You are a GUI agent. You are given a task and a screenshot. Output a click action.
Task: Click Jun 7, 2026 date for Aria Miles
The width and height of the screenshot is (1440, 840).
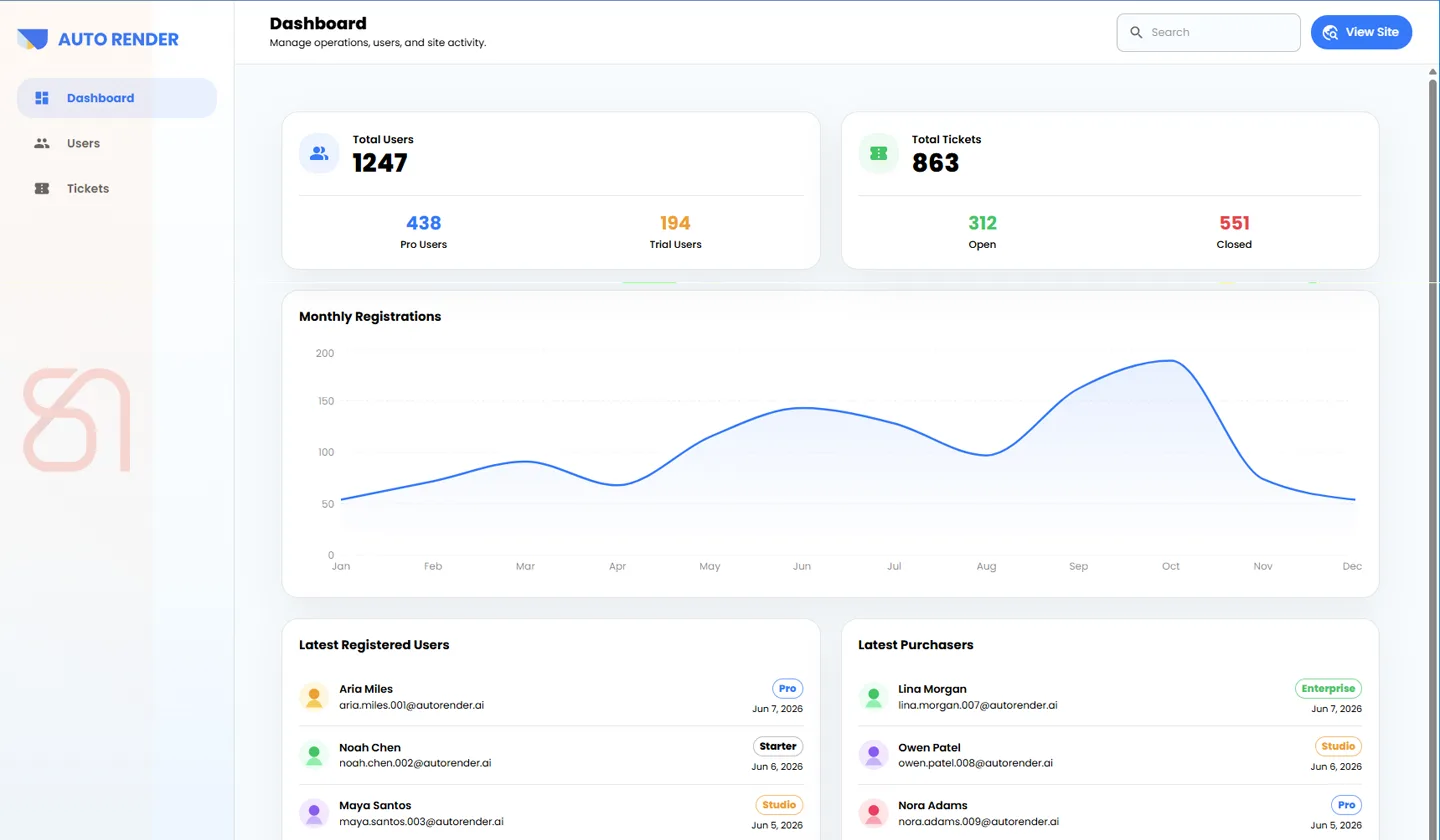point(777,709)
